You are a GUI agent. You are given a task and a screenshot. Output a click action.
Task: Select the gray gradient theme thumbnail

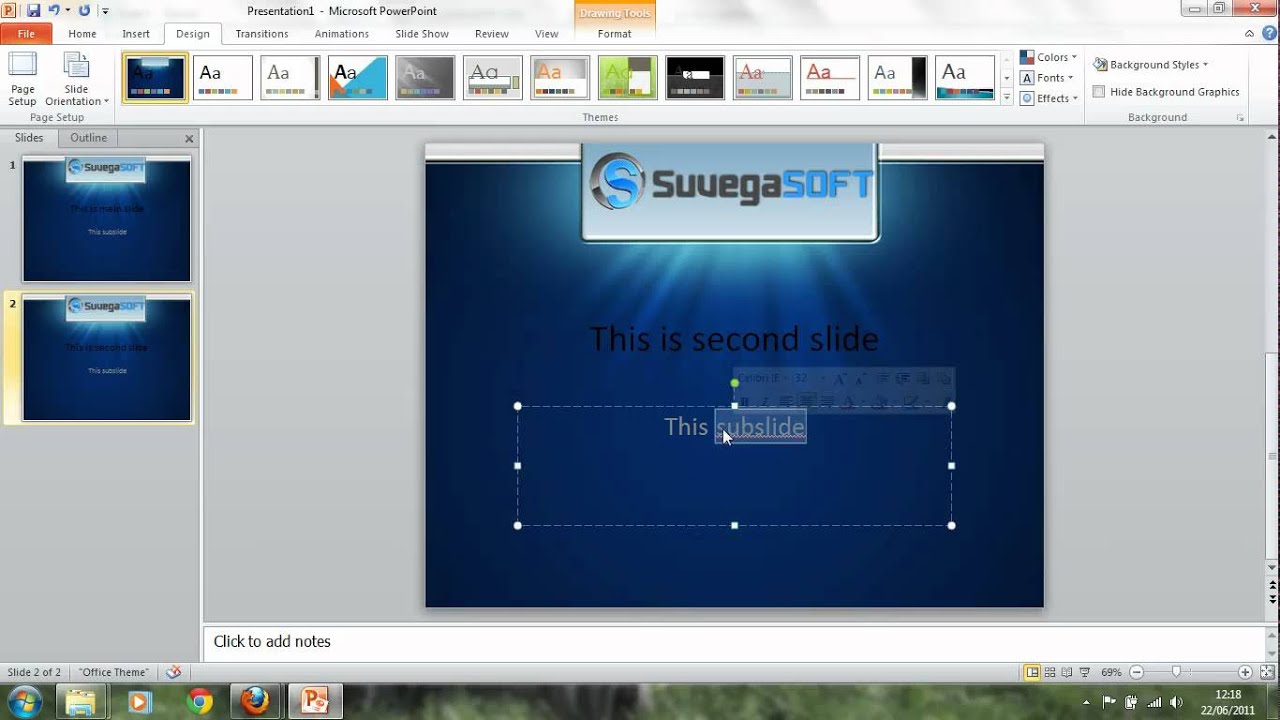click(425, 78)
